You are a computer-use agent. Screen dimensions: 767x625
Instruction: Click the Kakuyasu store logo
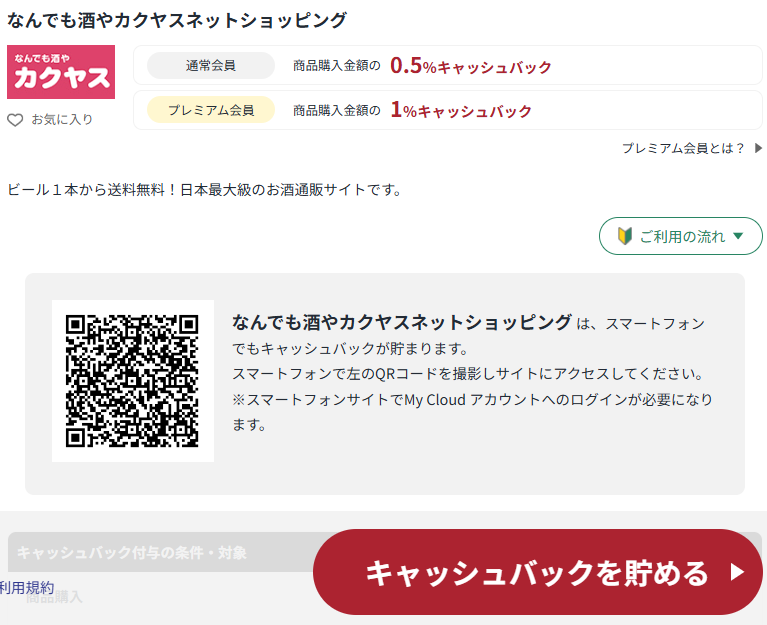(61, 72)
